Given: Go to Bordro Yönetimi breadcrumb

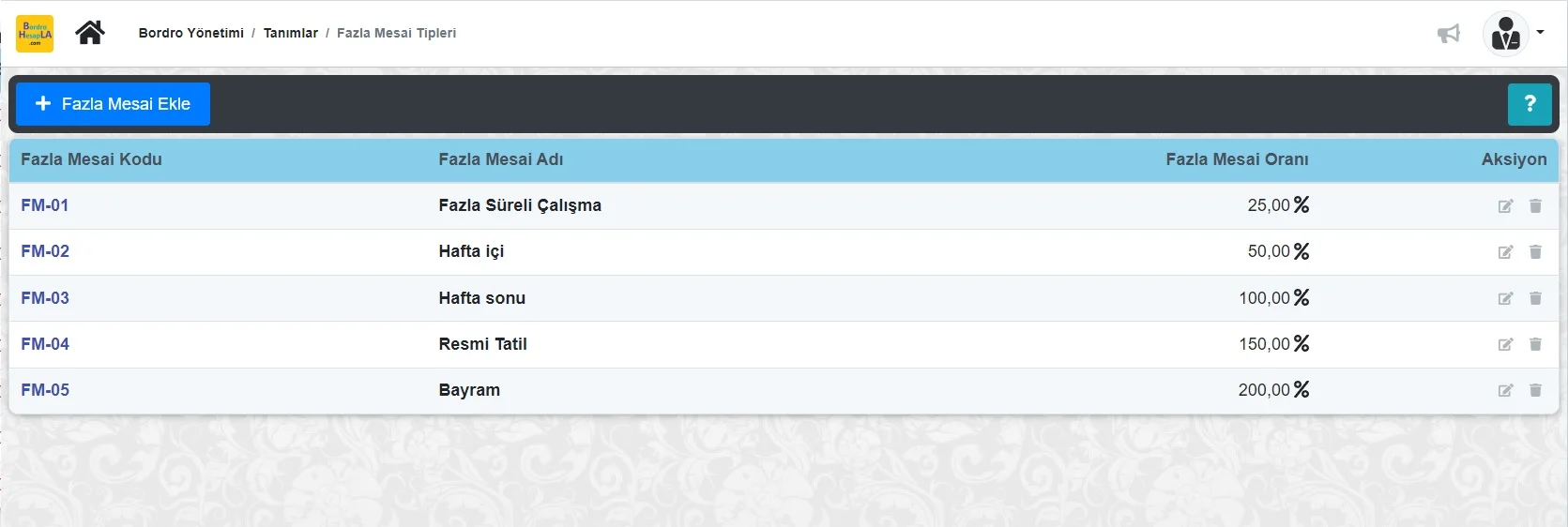Looking at the screenshot, I should (191, 33).
